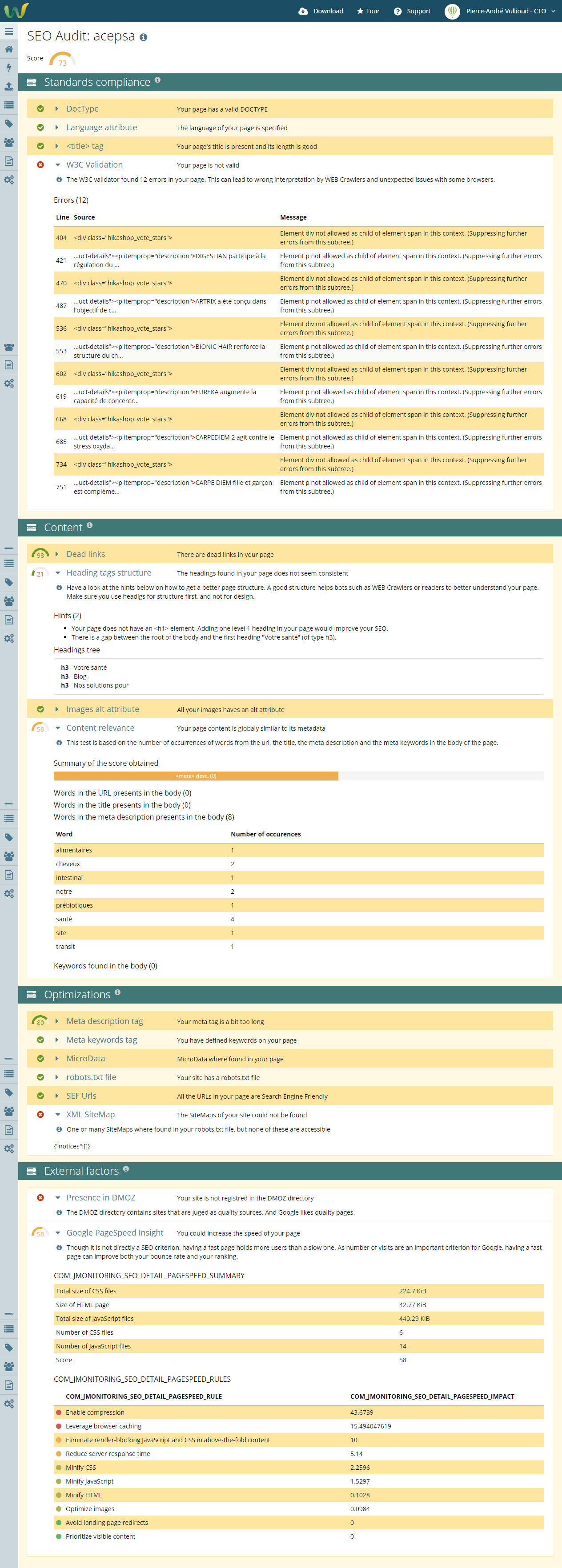This screenshot has height=1568, width=562.
Task: Collapse the Google PageSpeed Insight row
Action: [x=57, y=1232]
